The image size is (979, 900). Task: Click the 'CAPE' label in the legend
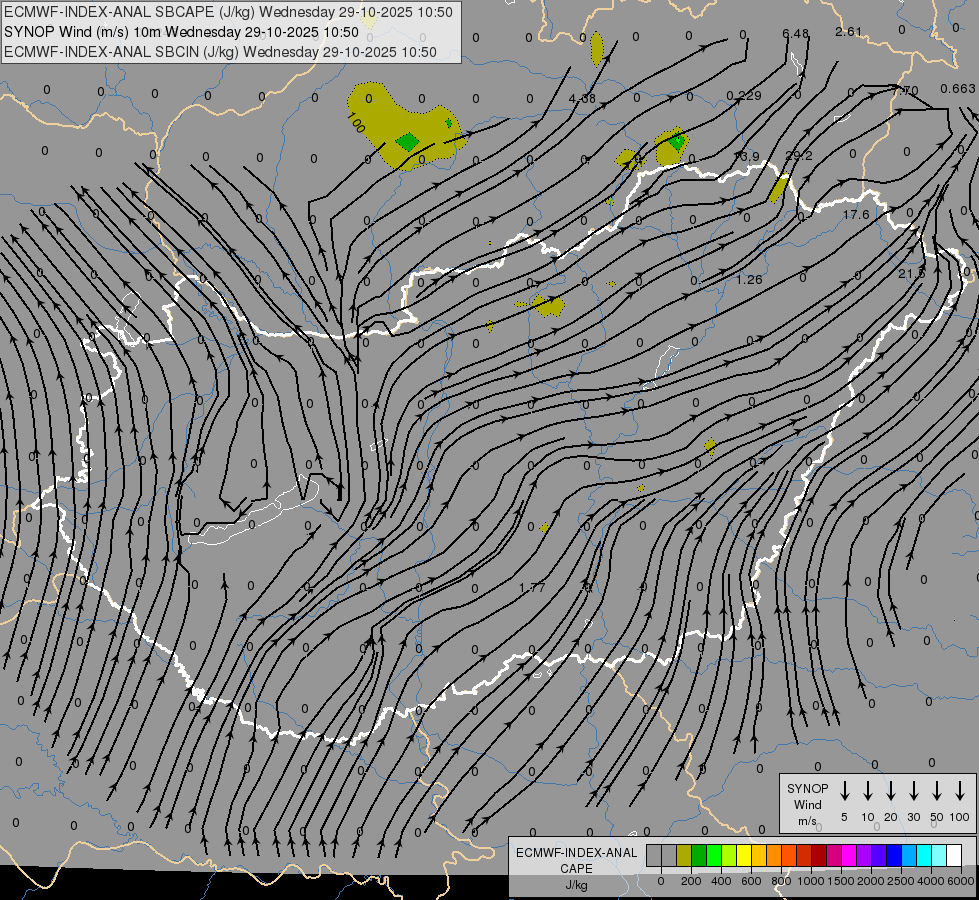576,869
